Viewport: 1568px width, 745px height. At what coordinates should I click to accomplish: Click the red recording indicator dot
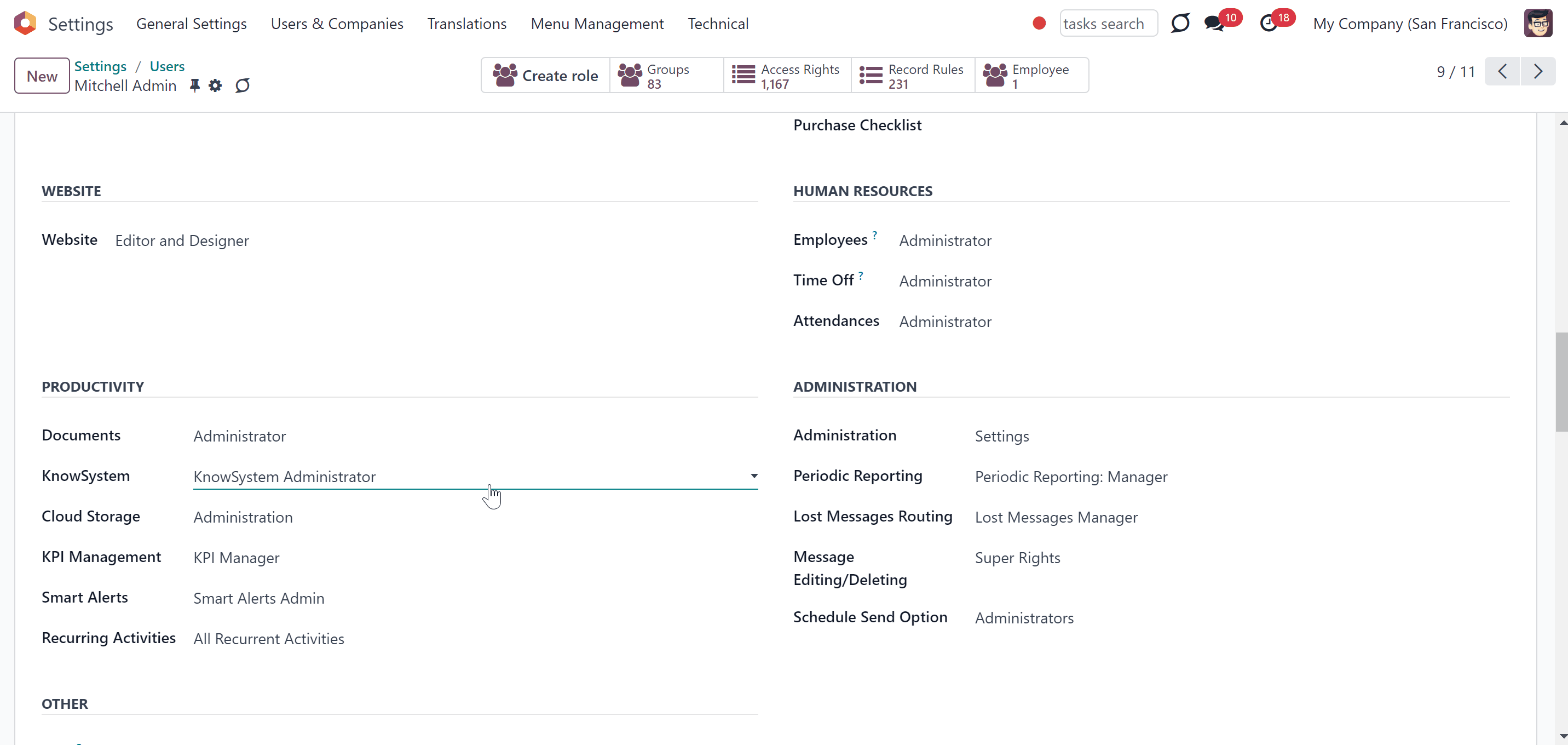1039,23
